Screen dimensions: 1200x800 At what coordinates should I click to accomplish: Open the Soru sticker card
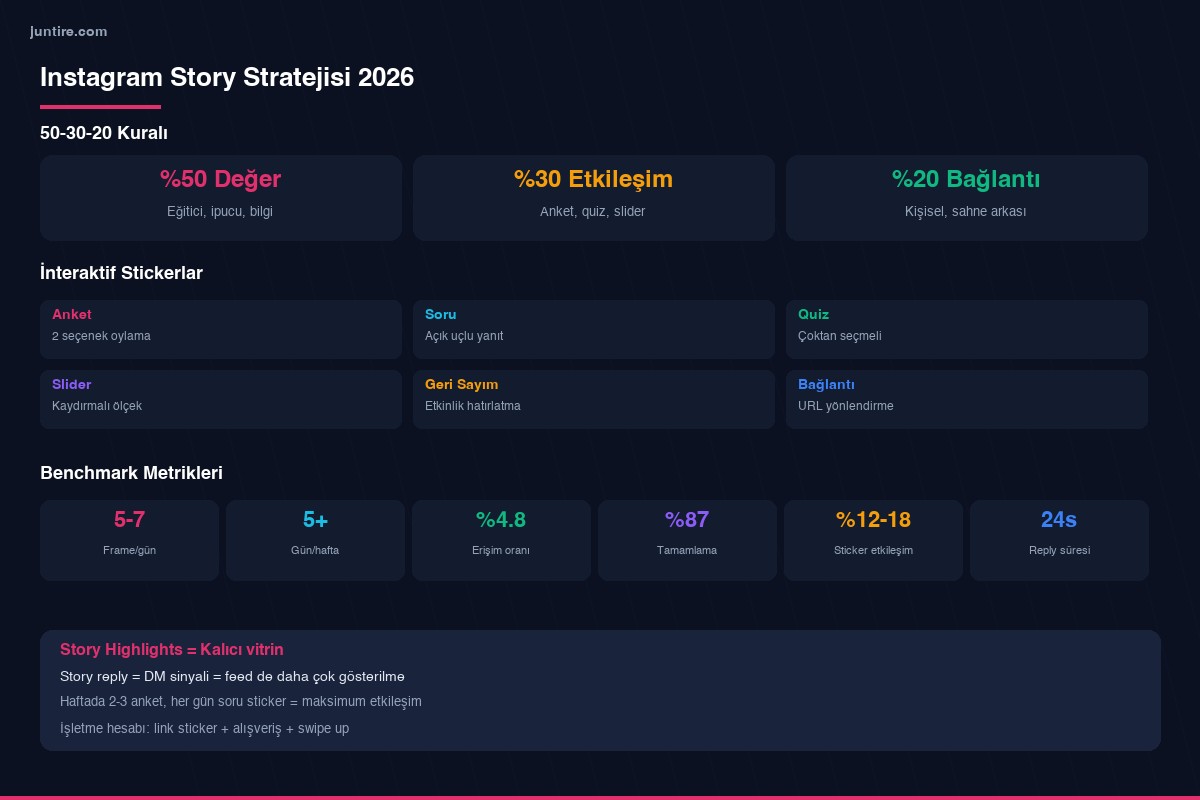tap(594, 329)
